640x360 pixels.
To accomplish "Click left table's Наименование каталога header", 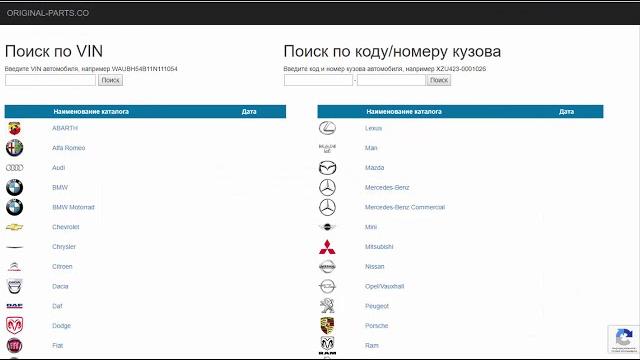I will (x=91, y=111).
